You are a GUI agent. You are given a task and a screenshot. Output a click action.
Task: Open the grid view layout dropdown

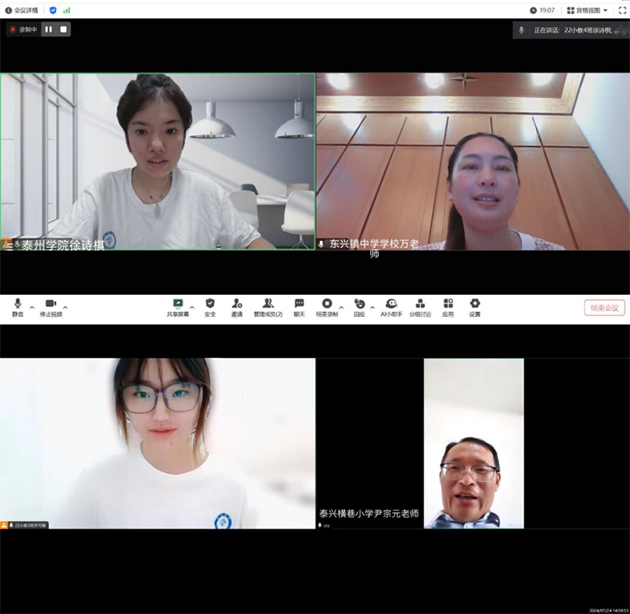(x=587, y=10)
